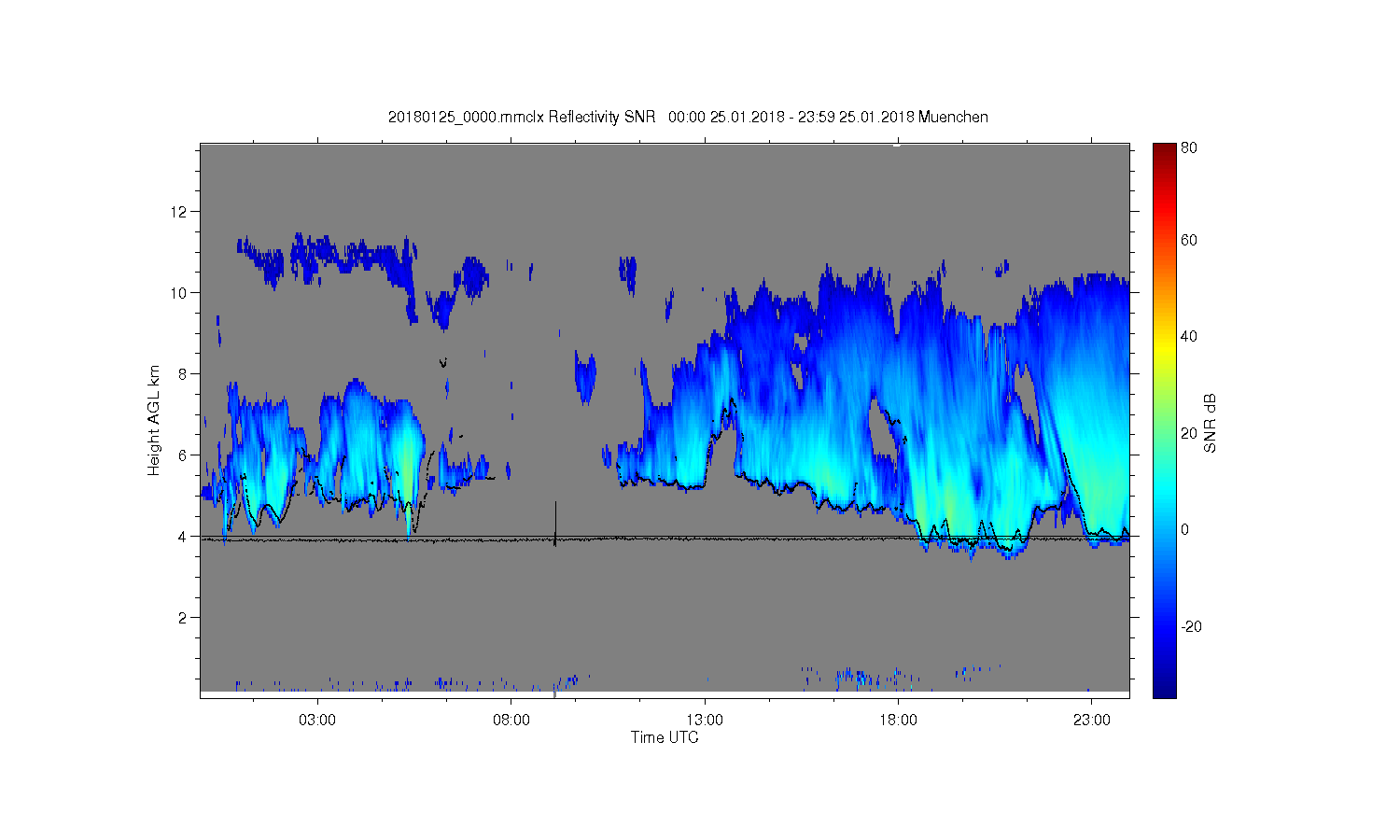Viewport: 1400px width, 840px height.
Task: Click the 20 value on the colorbar scale
Action: (1189, 433)
